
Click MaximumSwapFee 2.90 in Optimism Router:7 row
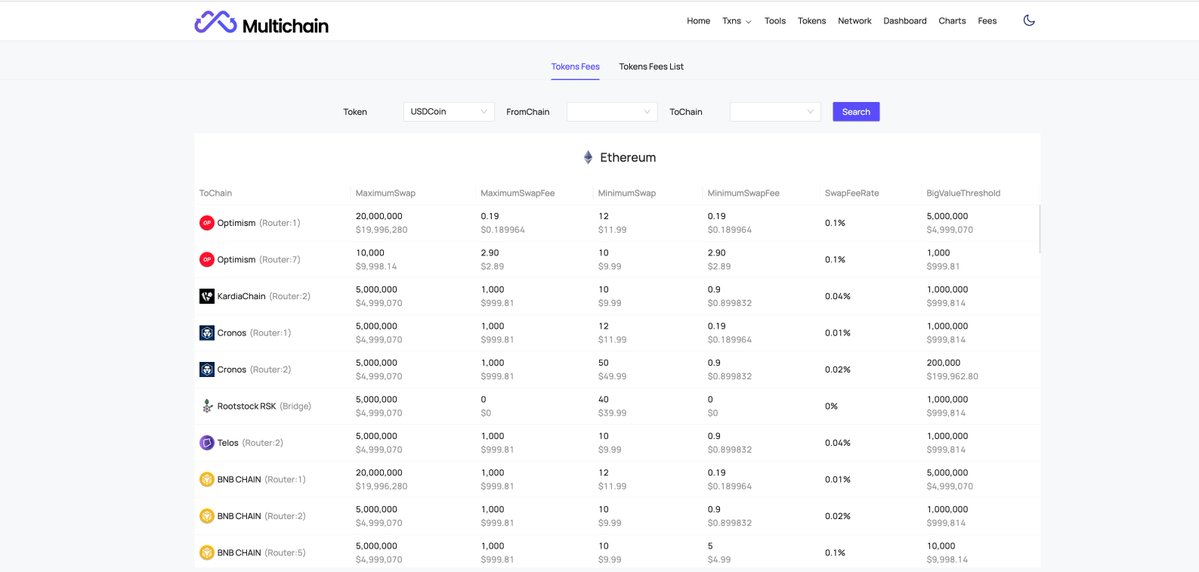(490, 253)
